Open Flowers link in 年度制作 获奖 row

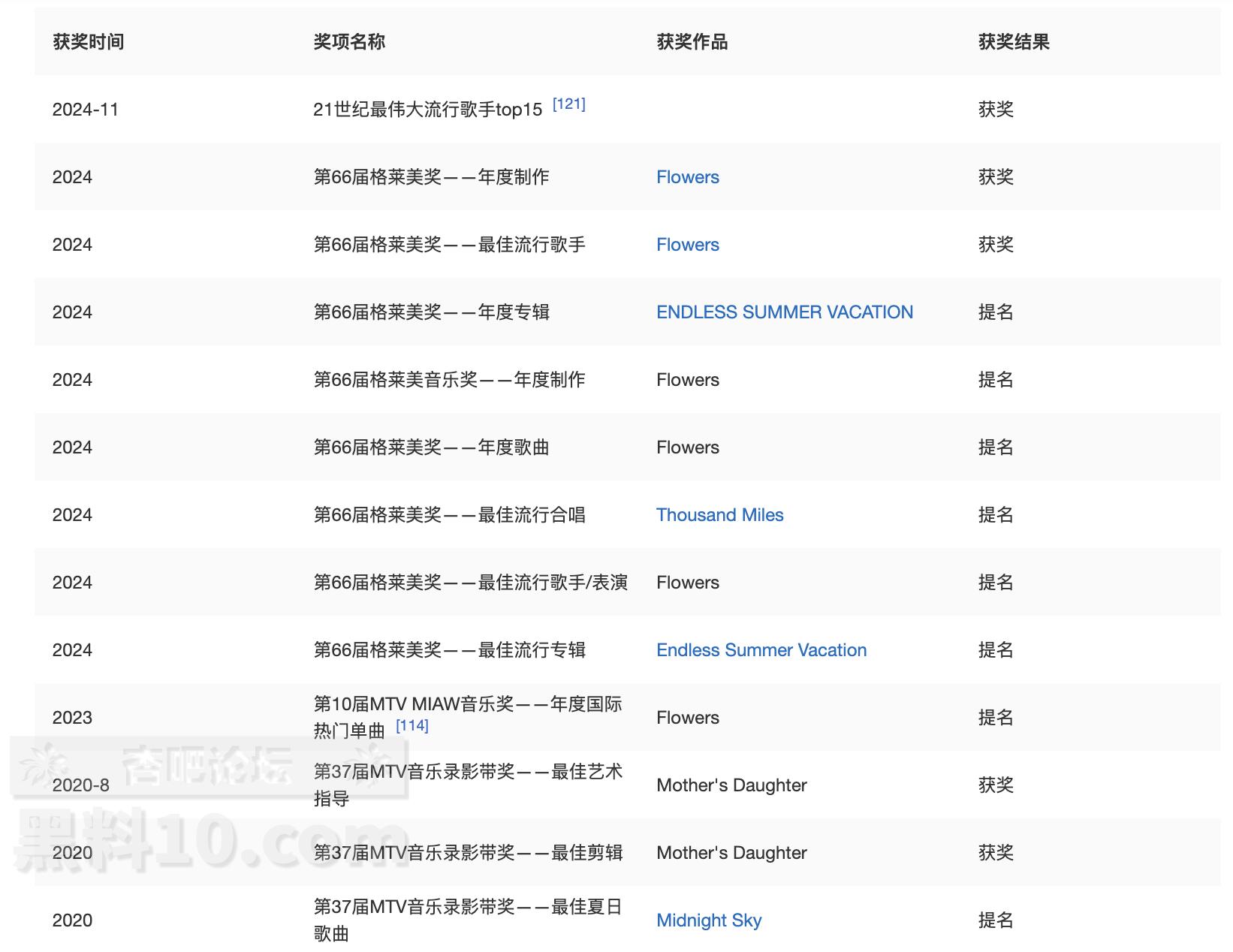pos(687,177)
